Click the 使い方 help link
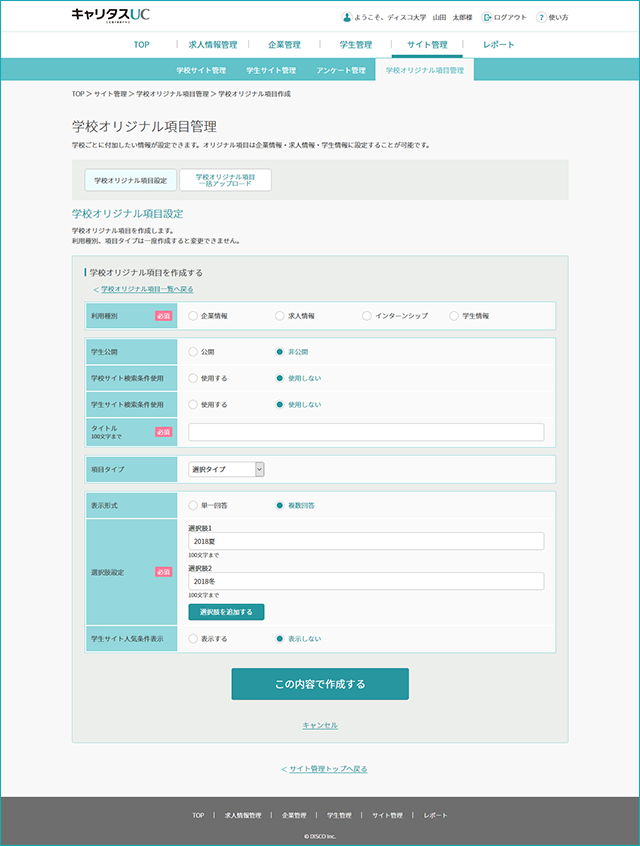The image size is (640, 846). coord(559,17)
